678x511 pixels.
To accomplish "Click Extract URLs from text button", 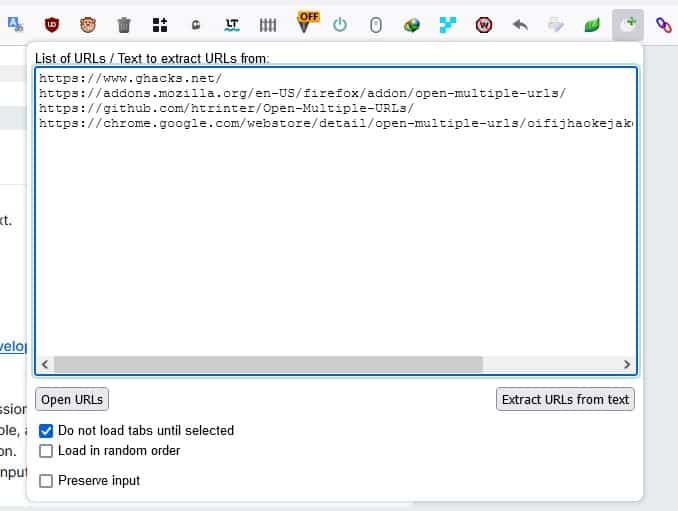I will pyautogui.click(x=565, y=399).
